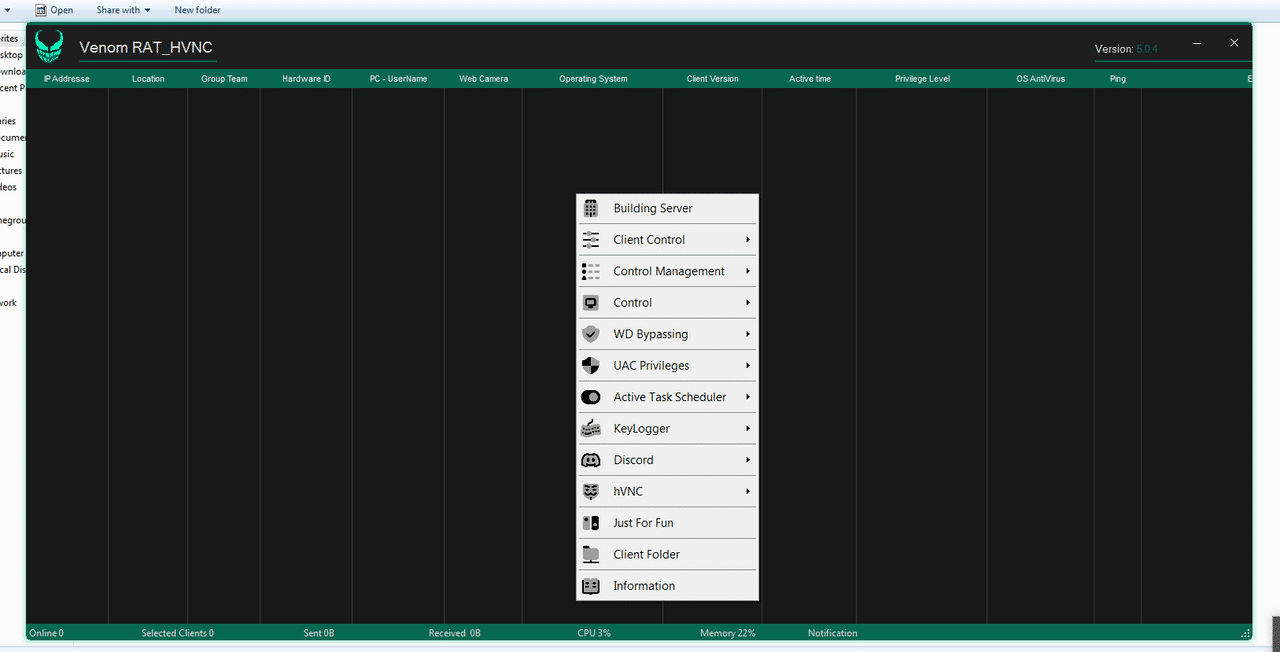Image resolution: width=1280 pixels, height=652 pixels.
Task: Click the Information icon at menu bottom
Action: click(593, 585)
